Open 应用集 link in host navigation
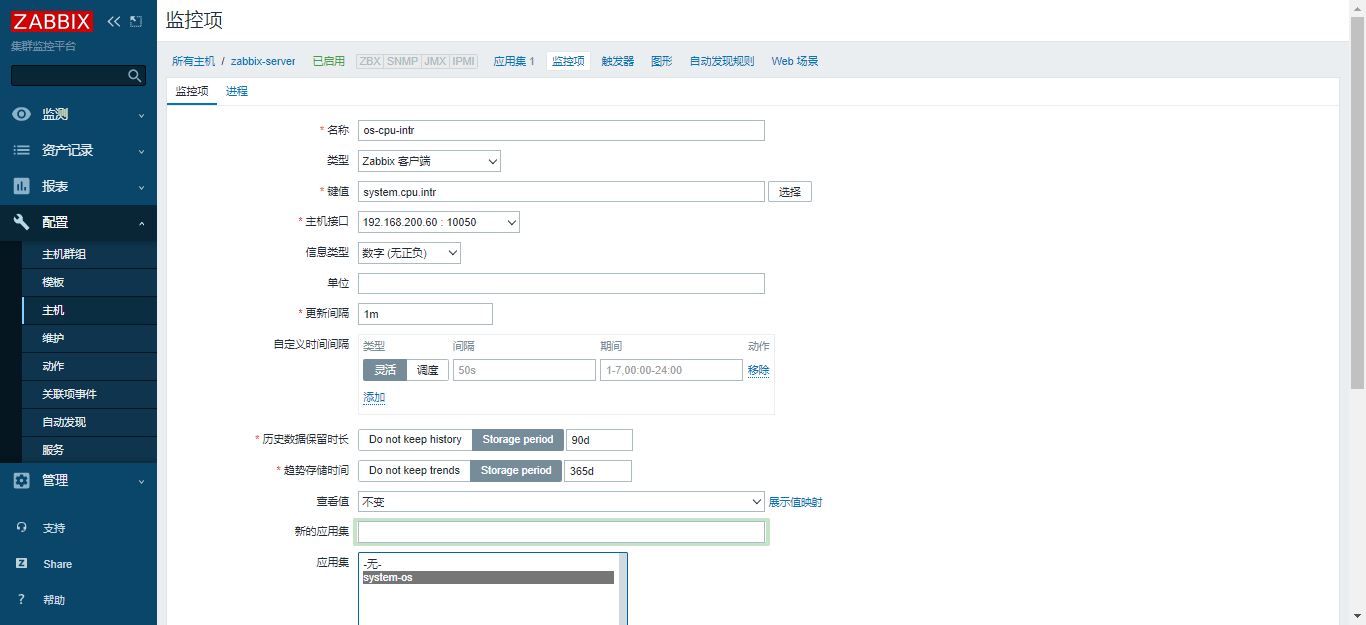 click(x=514, y=61)
